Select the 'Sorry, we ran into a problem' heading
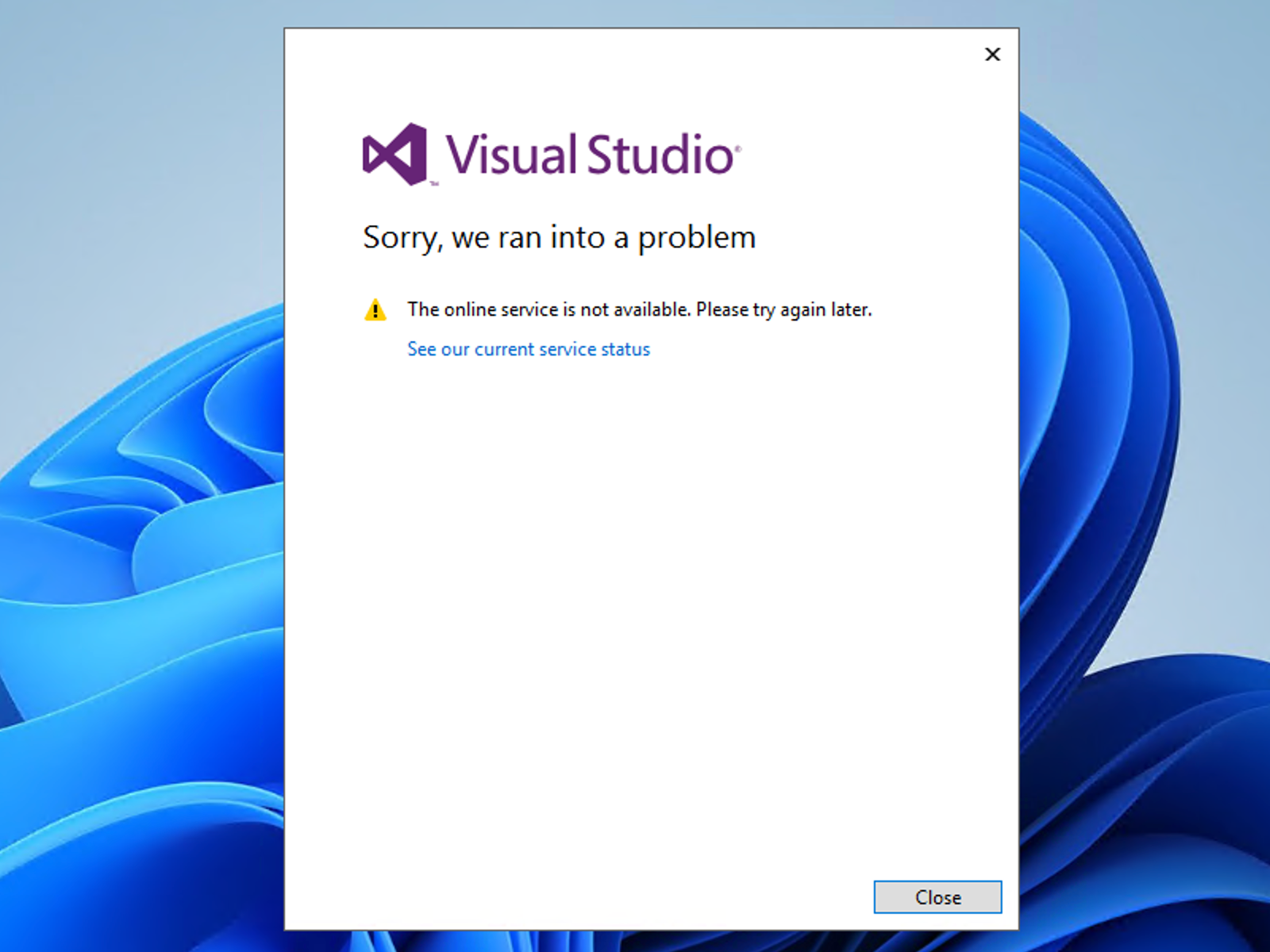Screen dimensions: 1270x952 pos(560,238)
